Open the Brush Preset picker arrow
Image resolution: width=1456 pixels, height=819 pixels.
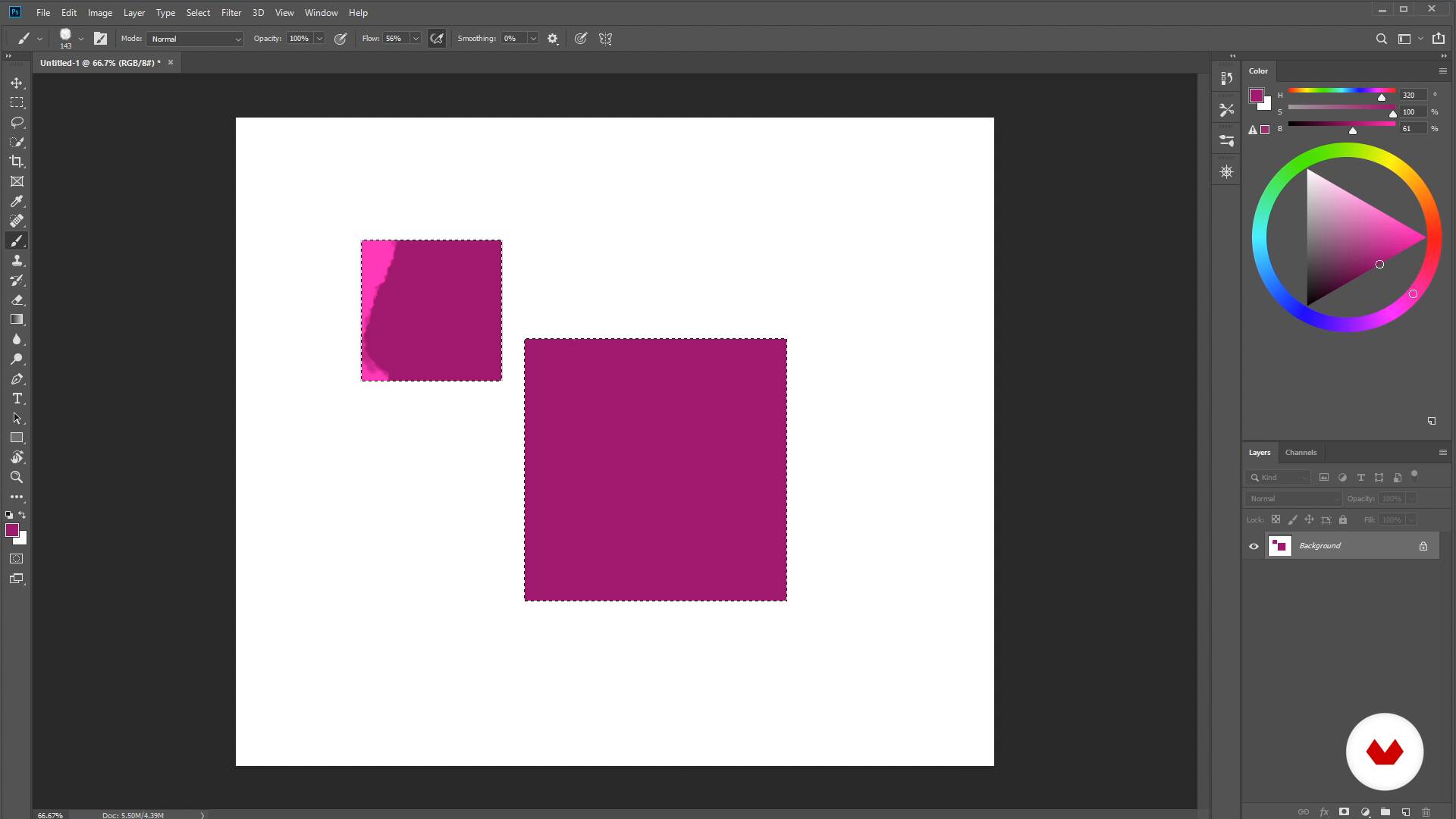81,39
